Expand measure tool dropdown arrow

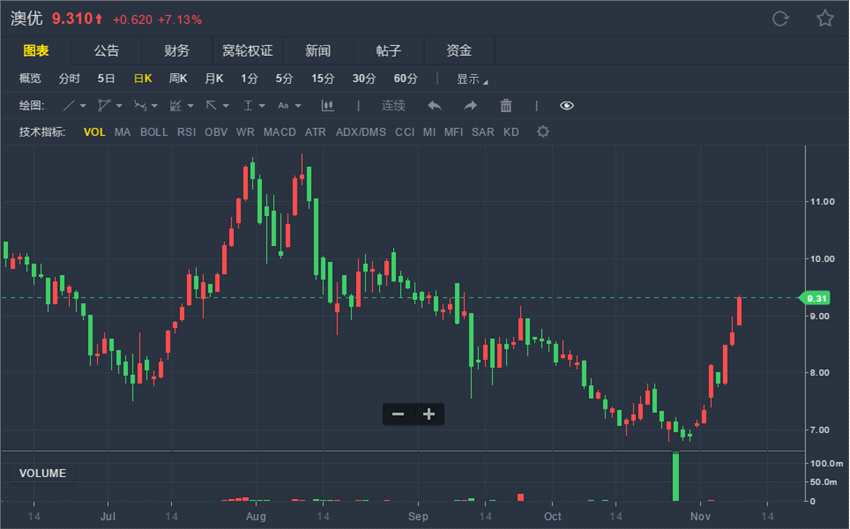point(262,106)
